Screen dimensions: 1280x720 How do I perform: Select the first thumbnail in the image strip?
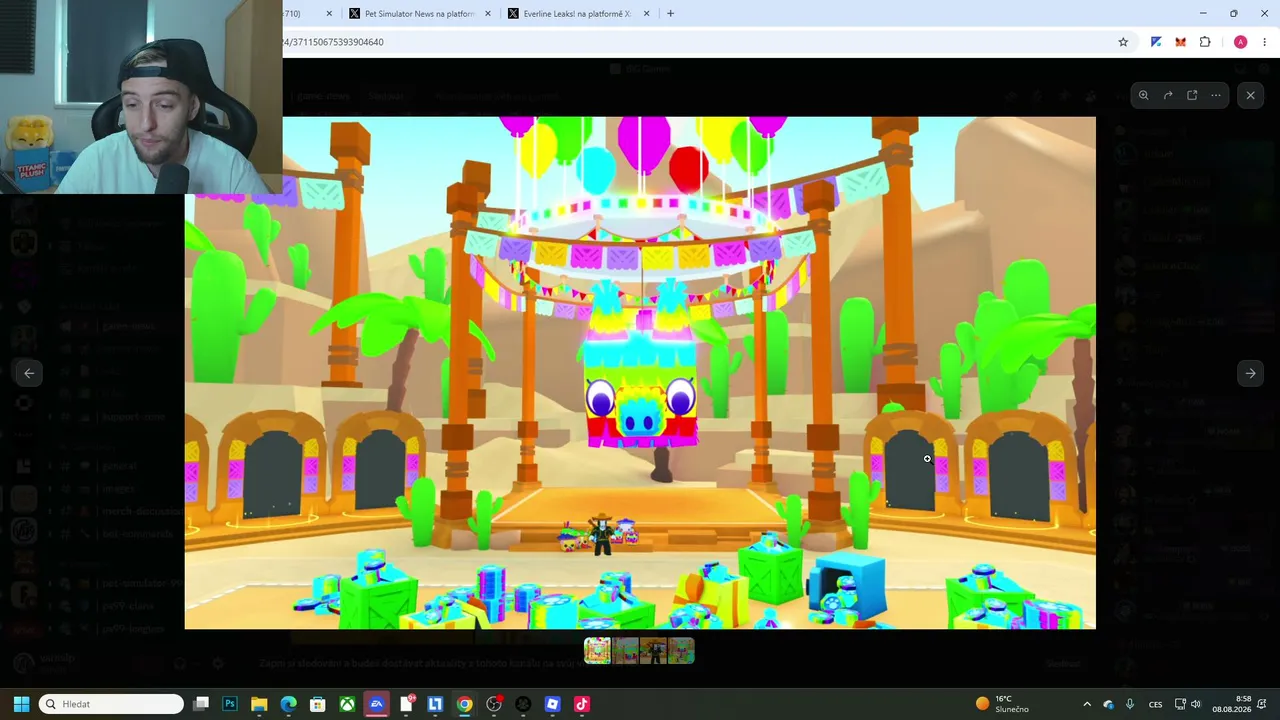[597, 651]
